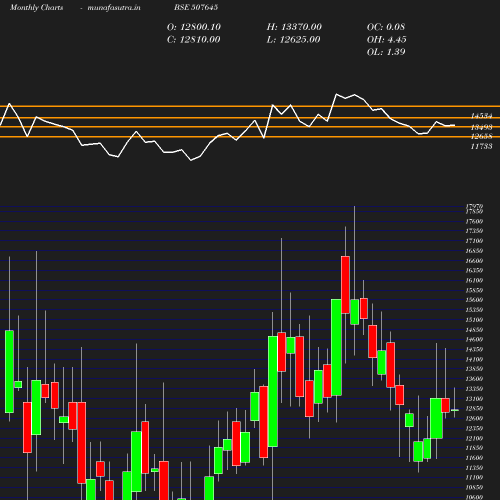Click the 11350 price axis label
The height and width of the screenshot is (500, 500).
coord(474,468)
